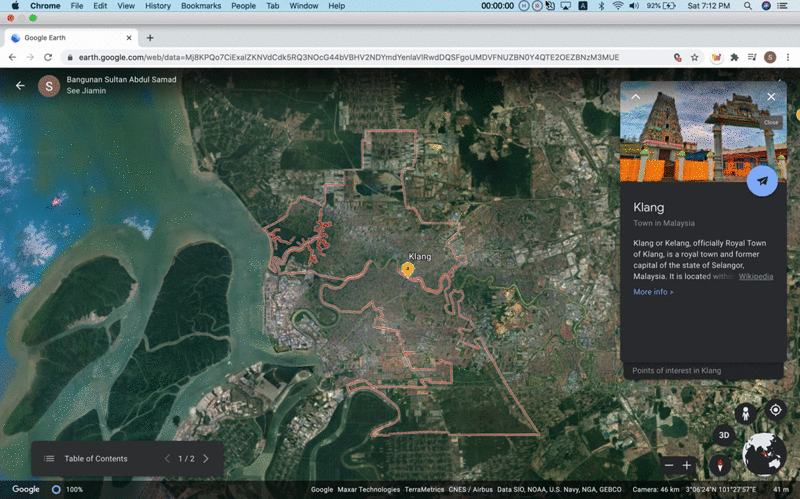Click the Klang temple photo
Image resolution: width=800 pixels, height=499 pixels.
pyautogui.click(x=703, y=131)
